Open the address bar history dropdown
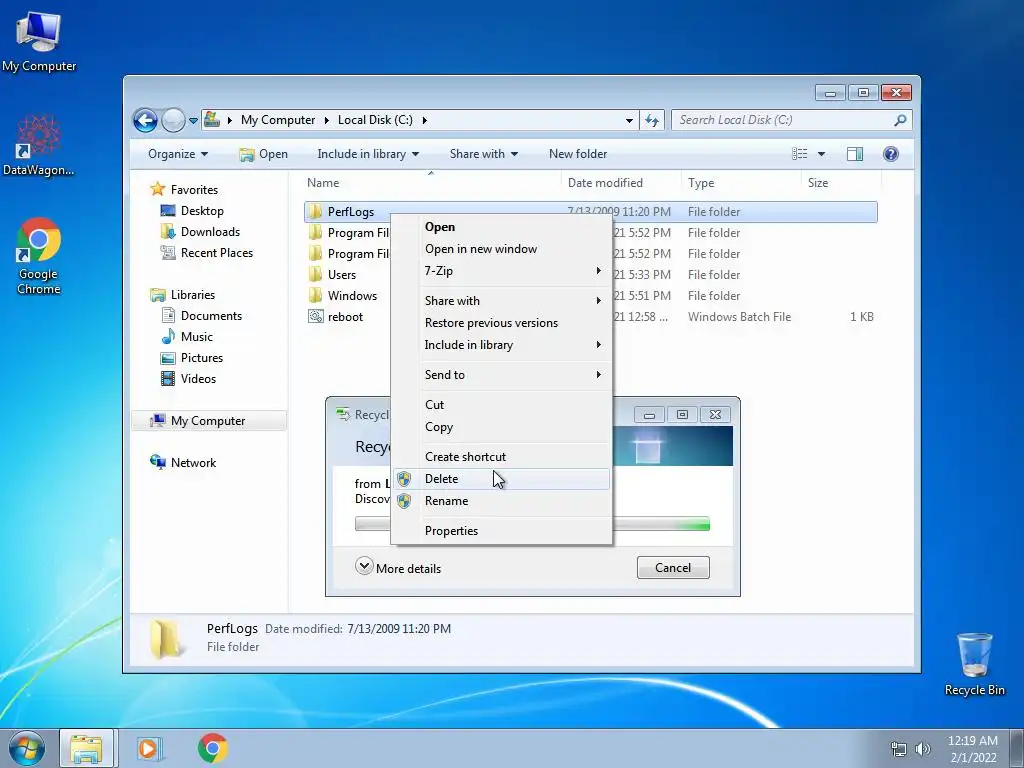Image resolution: width=1024 pixels, height=768 pixels. point(629,120)
